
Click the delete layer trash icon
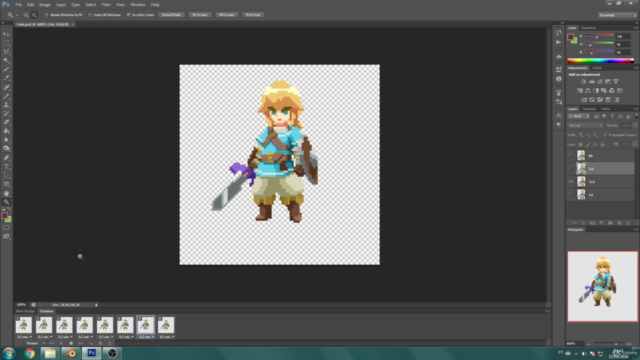click(628, 223)
